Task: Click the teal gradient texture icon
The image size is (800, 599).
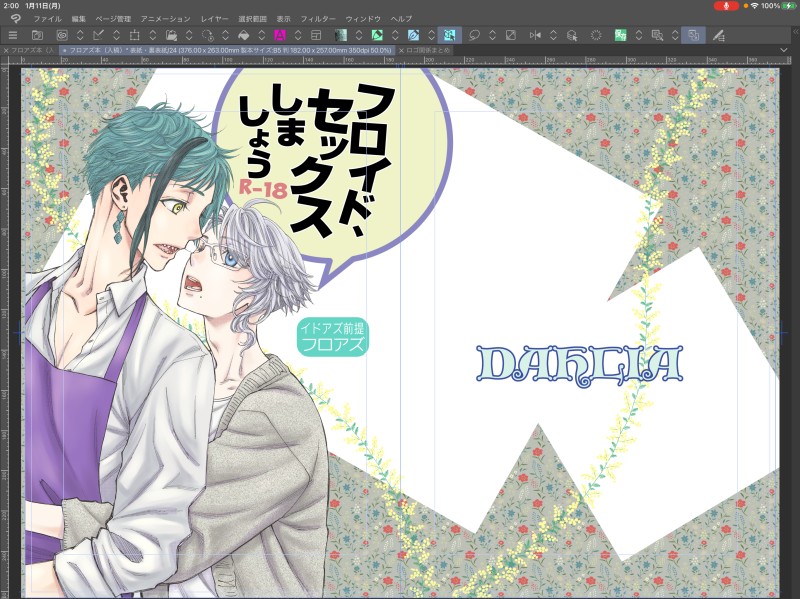Action: [340, 35]
